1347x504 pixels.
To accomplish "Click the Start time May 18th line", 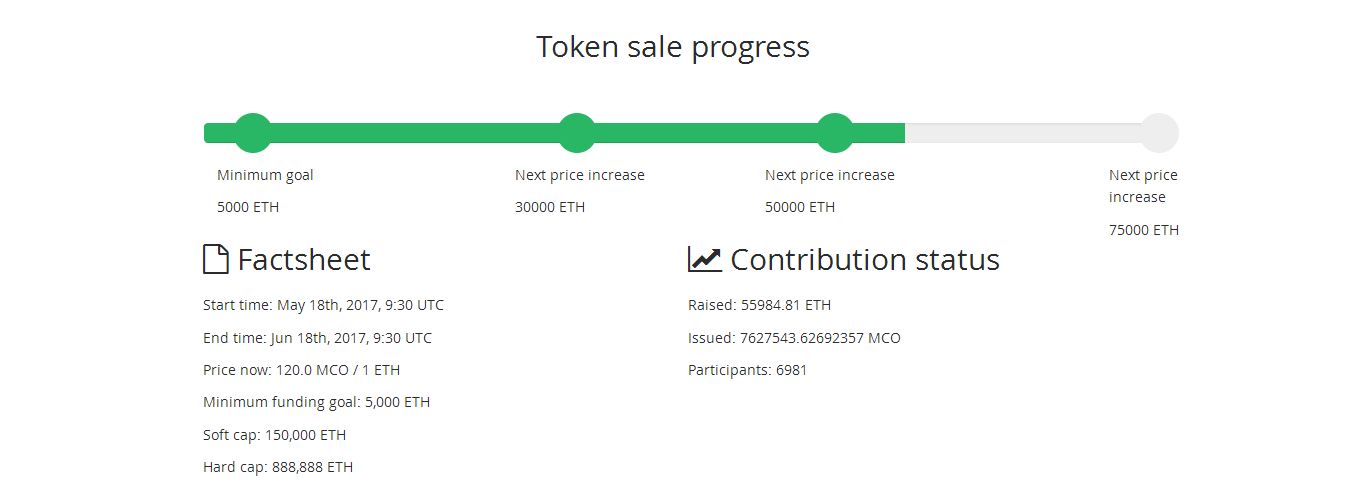I will [323, 305].
